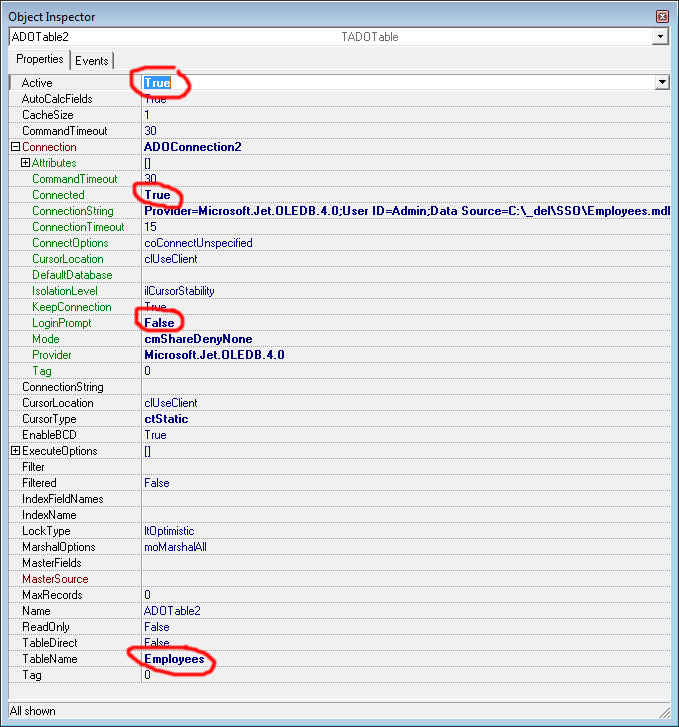Expand the Attributes sub-property
This screenshot has width=679, height=727.
coord(26,163)
